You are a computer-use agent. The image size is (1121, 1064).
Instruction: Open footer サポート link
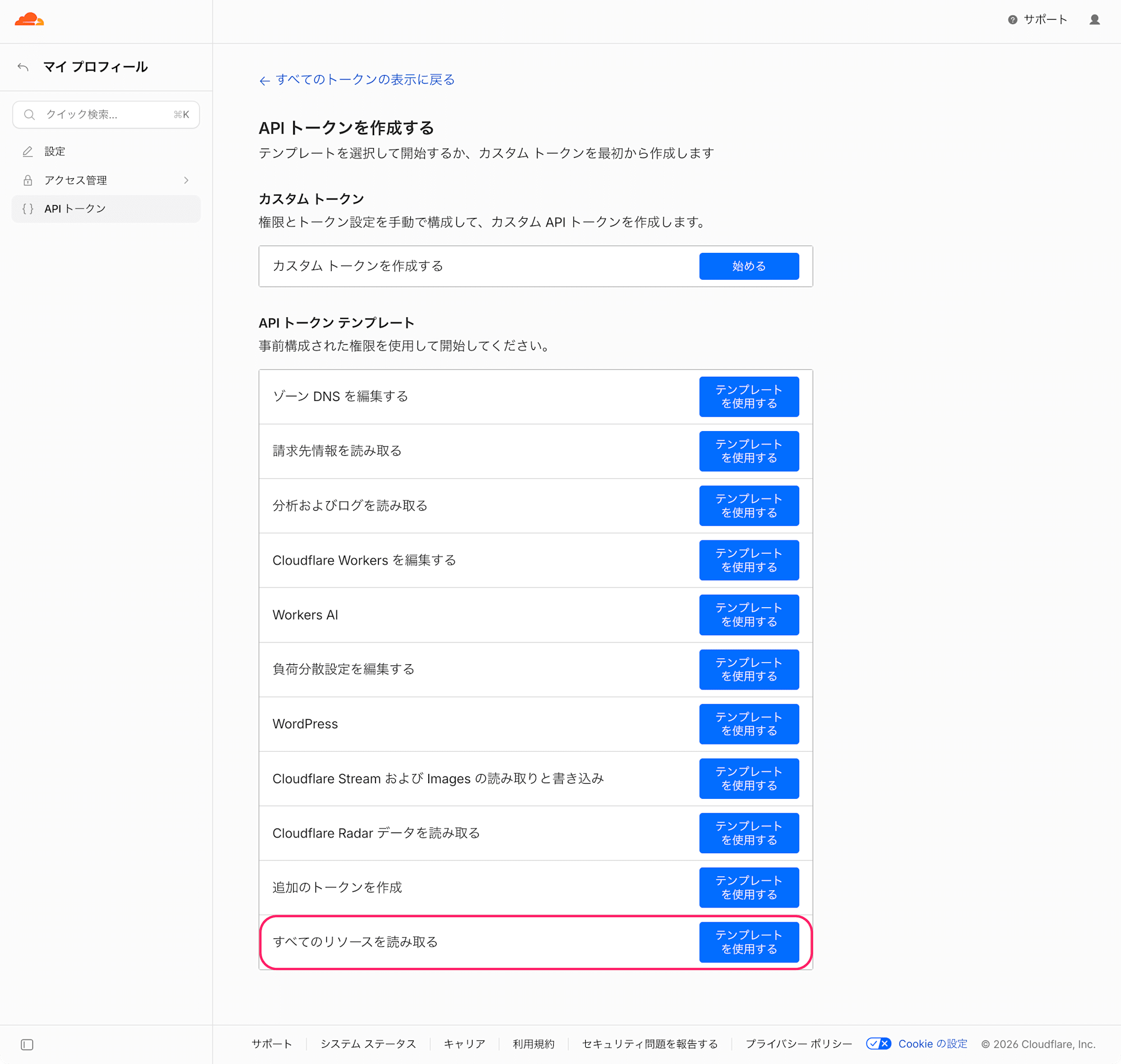[272, 1044]
